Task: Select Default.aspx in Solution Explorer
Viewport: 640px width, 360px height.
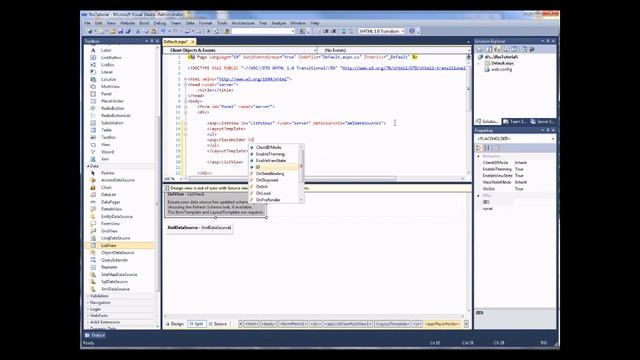Action: coord(502,63)
